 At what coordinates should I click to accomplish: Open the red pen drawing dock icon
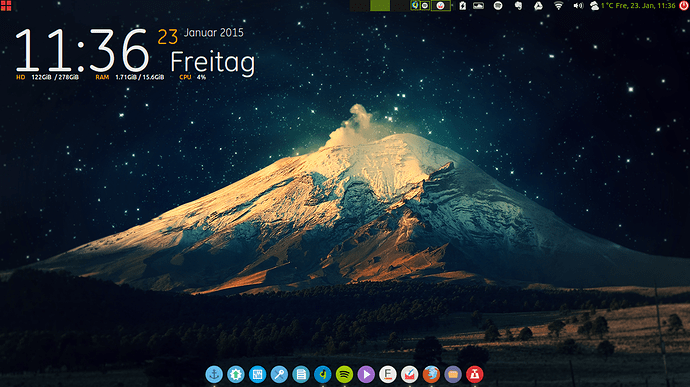409,374
